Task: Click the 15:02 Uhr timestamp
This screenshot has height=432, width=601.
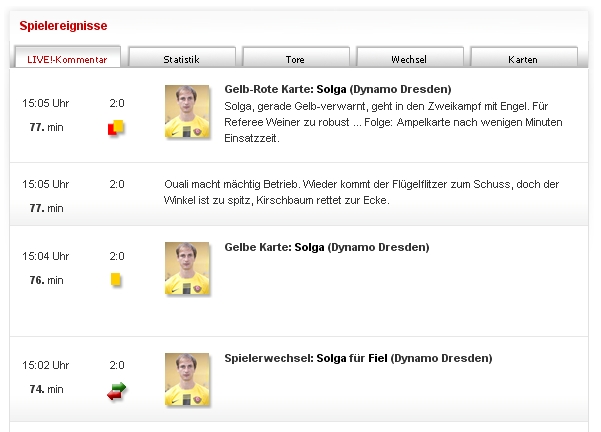Action: coord(46,366)
